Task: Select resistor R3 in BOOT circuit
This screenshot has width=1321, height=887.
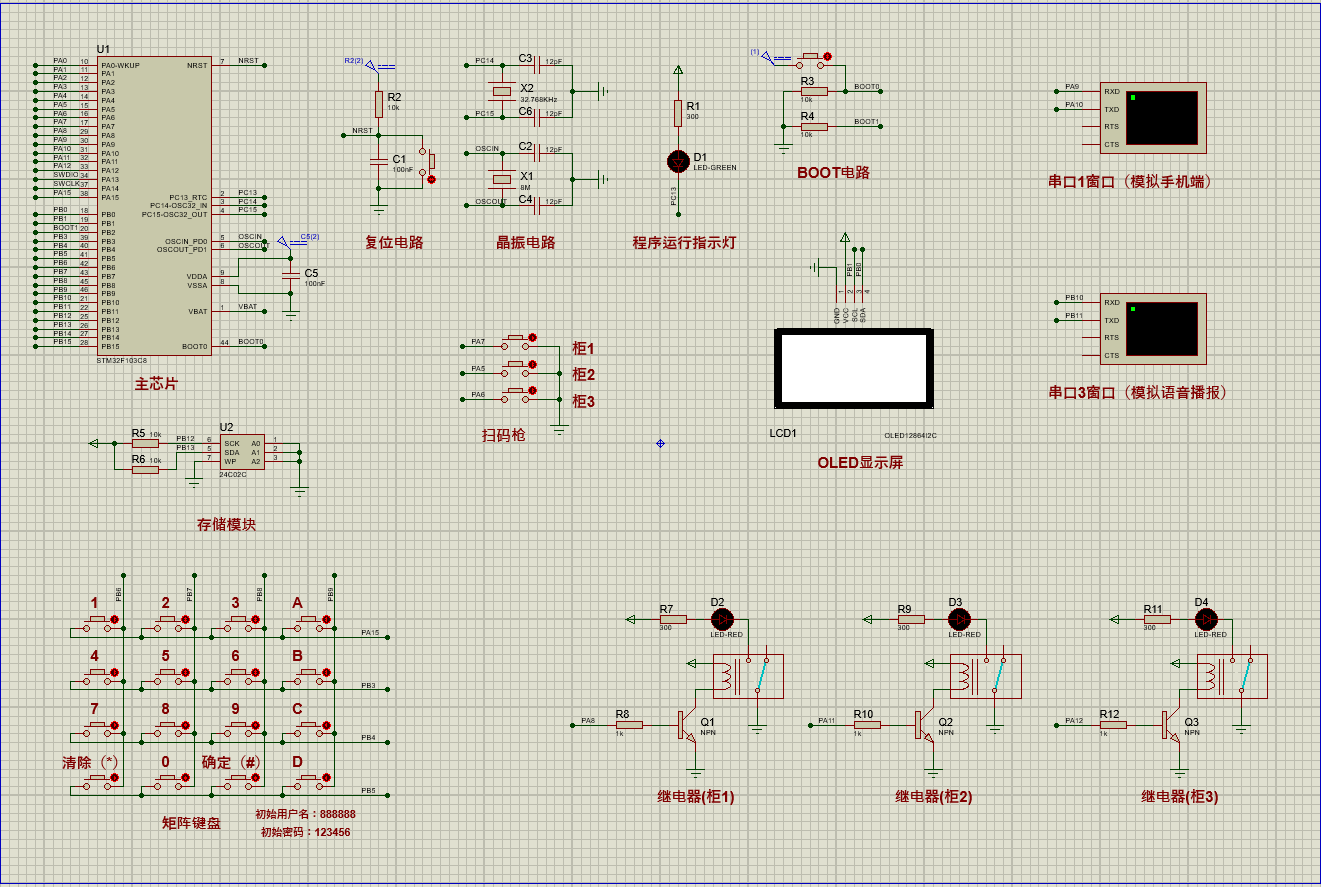Action: pyautogui.click(x=815, y=91)
